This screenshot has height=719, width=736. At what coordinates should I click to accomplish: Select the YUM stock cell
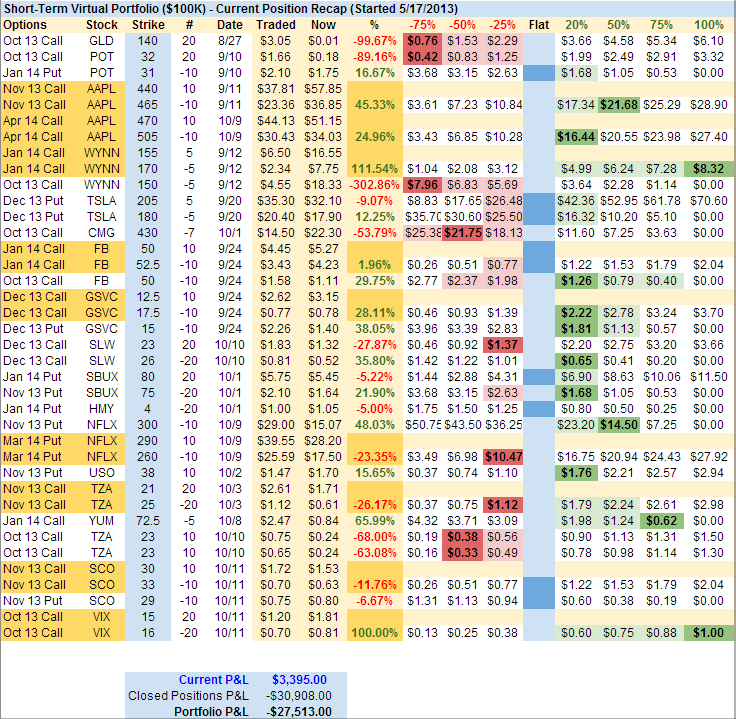pos(102,521)
